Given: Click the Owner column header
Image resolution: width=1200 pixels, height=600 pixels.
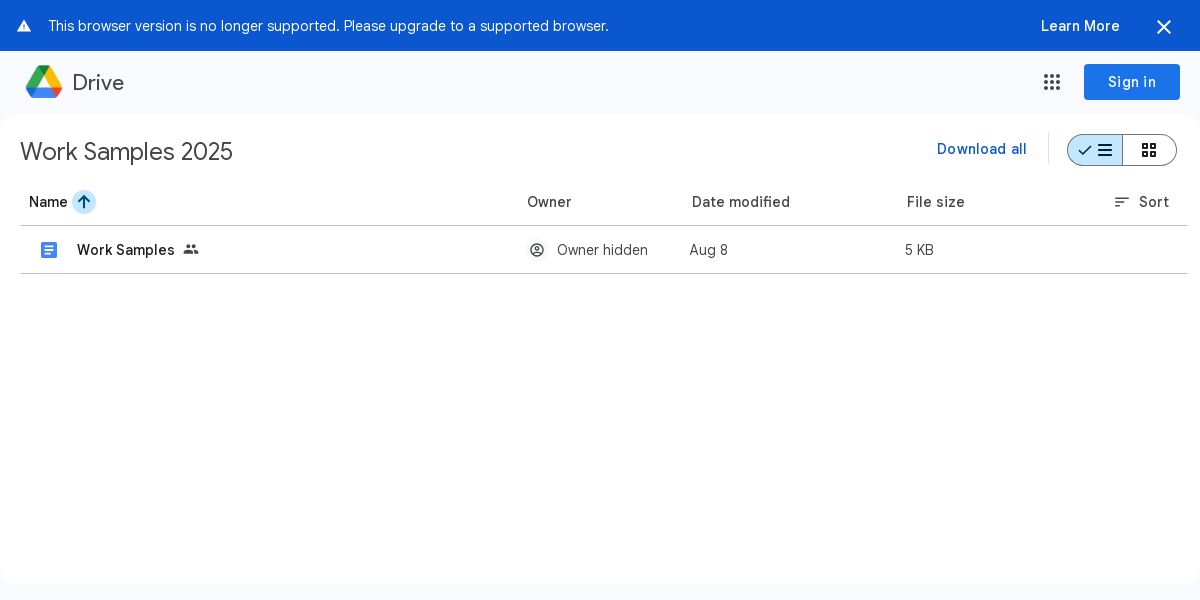Looking at the screenshot, I should coord(549,202).
